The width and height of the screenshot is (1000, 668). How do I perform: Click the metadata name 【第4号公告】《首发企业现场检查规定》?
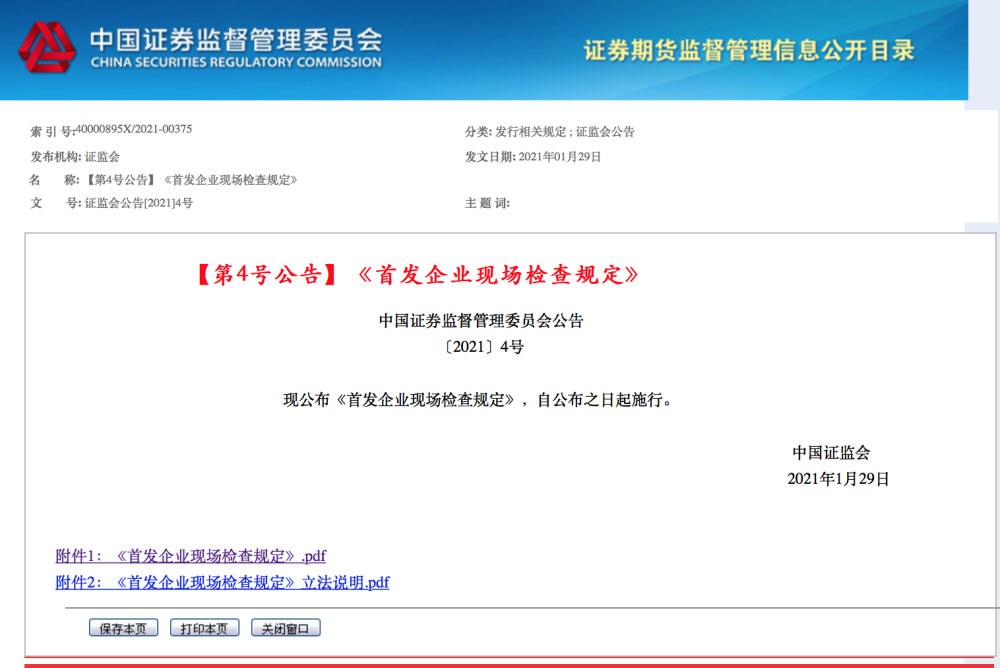[x=191, y=180]
